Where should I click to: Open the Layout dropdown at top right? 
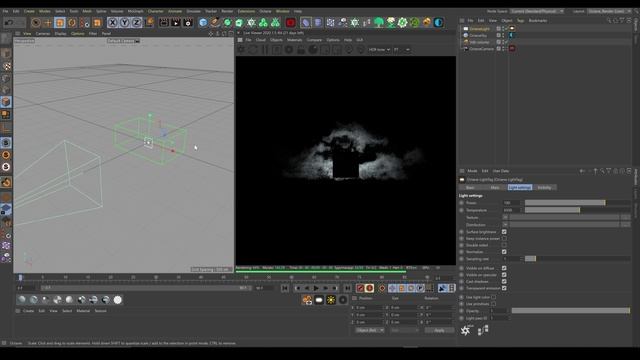[x=609, y=11]
